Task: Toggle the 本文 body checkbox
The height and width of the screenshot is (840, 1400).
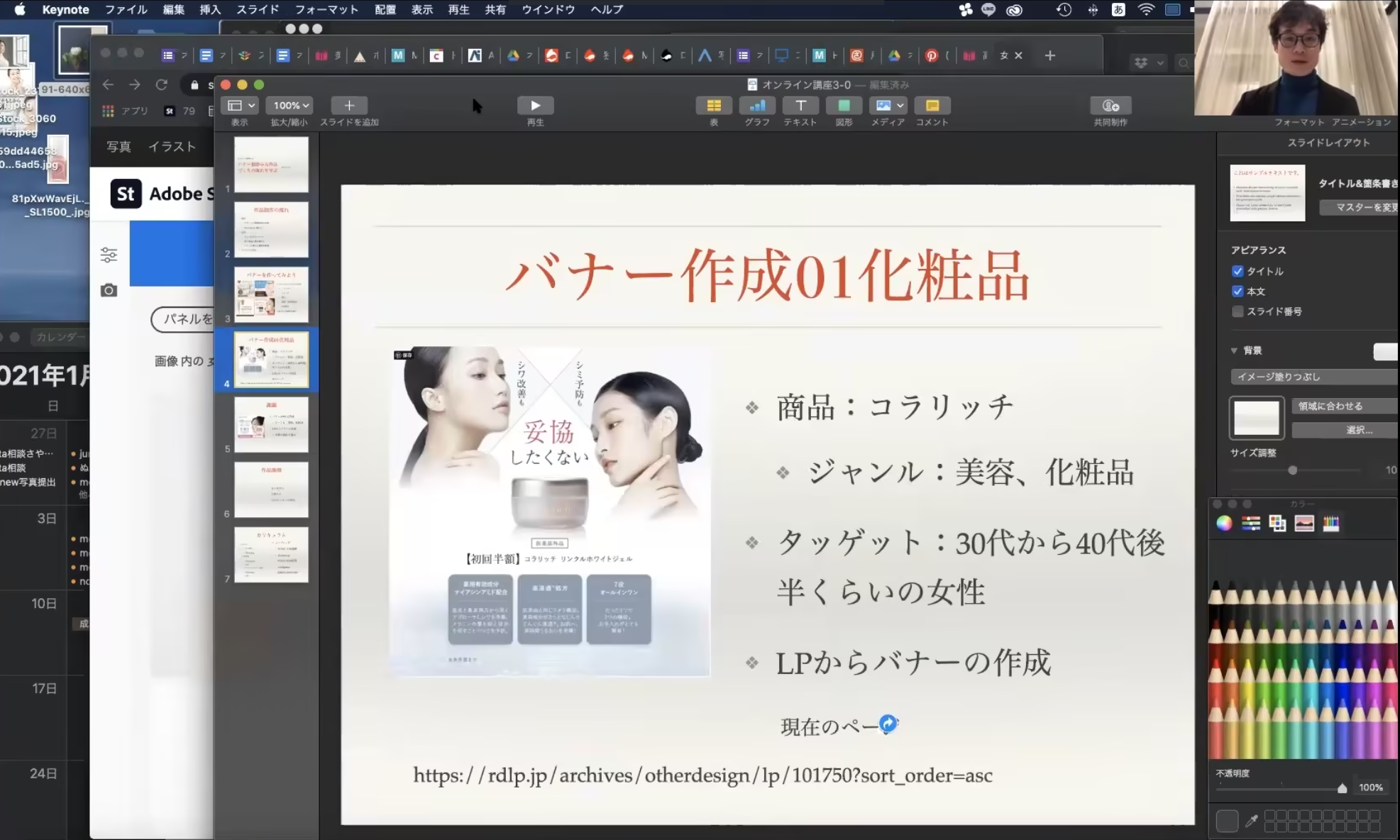Action: point(1238,291)
